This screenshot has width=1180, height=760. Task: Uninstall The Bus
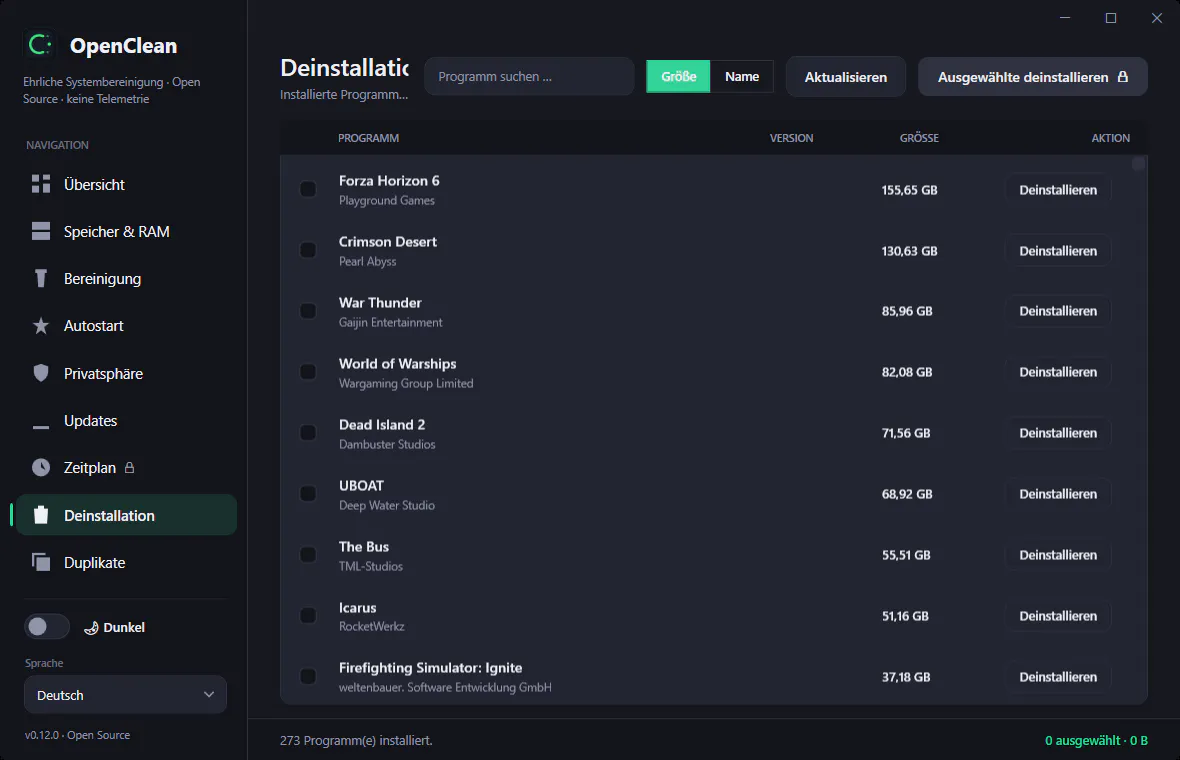pos(1058,555)
